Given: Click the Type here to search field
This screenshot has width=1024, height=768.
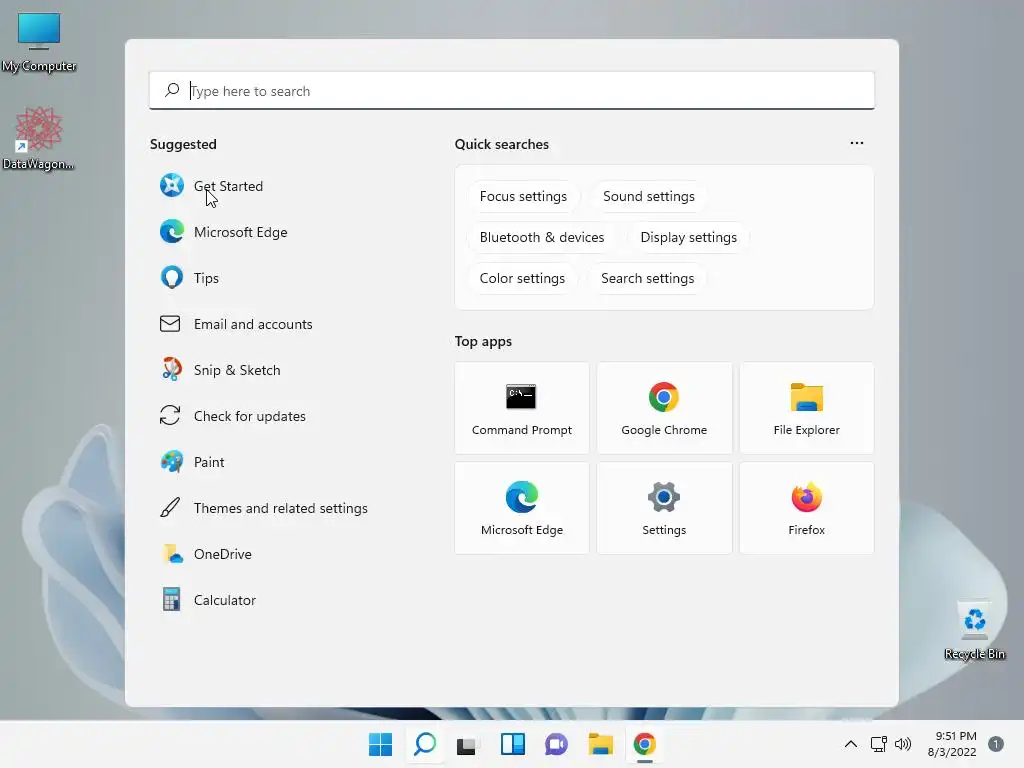Looking at the screenshot, I should pos(511,91).
